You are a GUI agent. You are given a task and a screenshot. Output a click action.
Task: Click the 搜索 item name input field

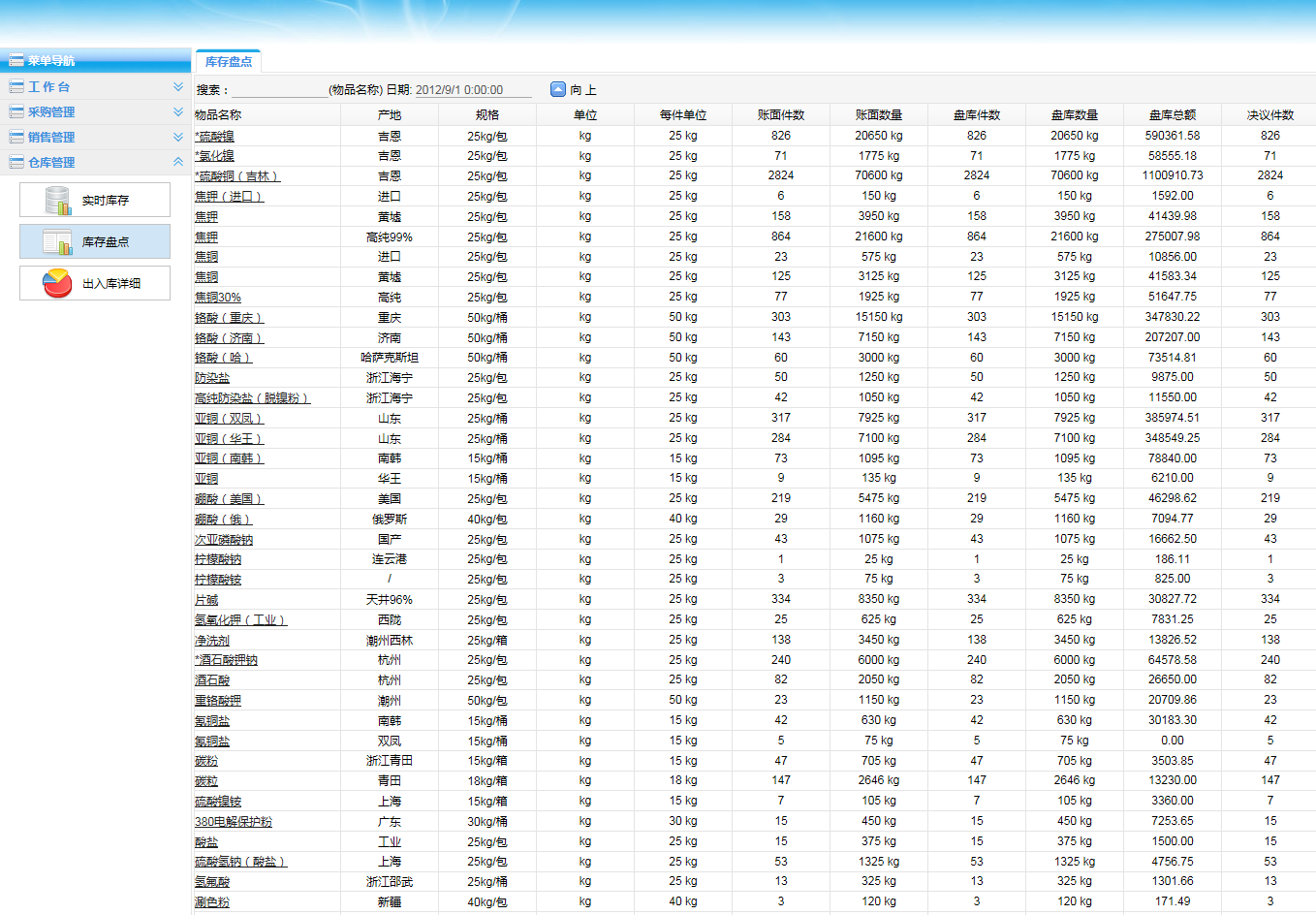(279, 90)
